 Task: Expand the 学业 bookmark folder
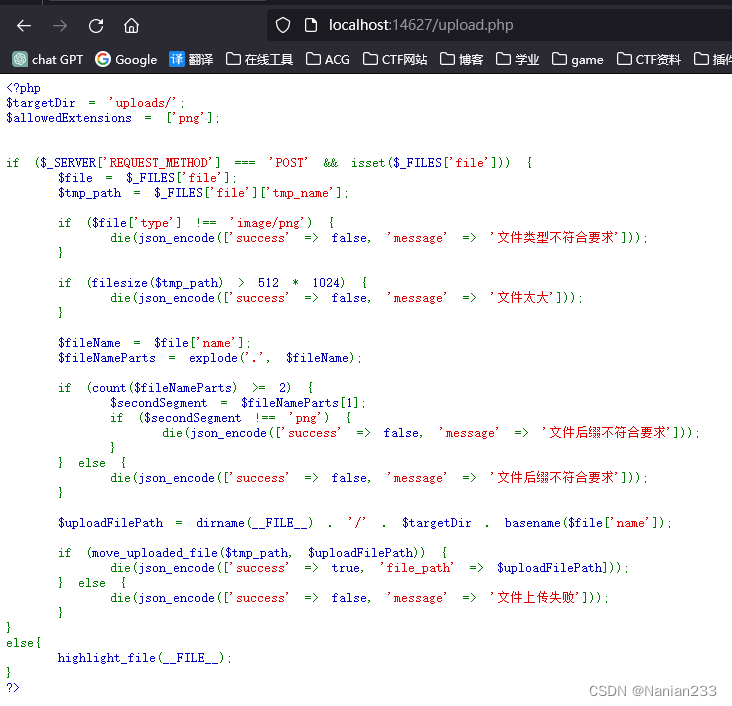tap(517, 59)
